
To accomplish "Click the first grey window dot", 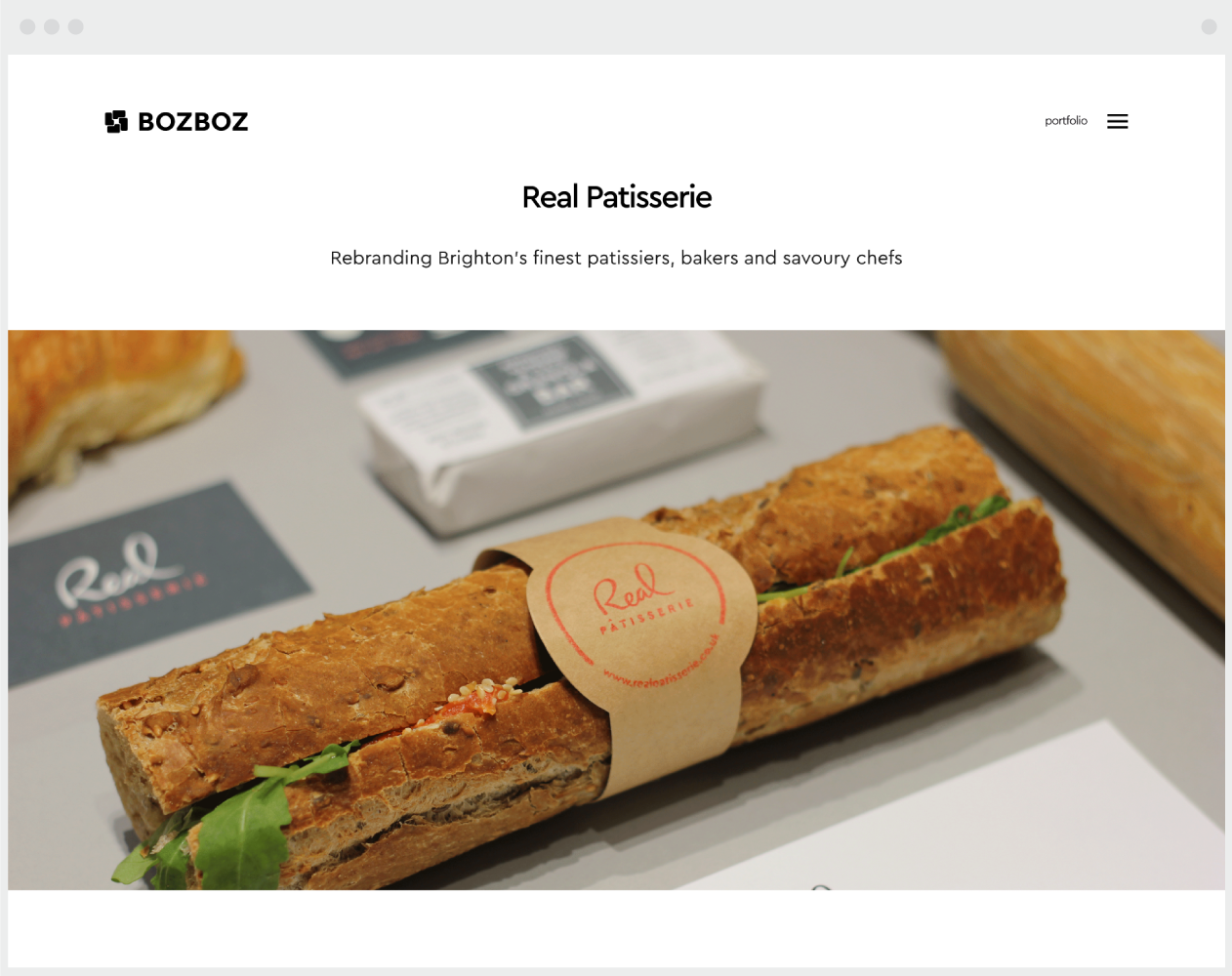I will tap(27, 27).
